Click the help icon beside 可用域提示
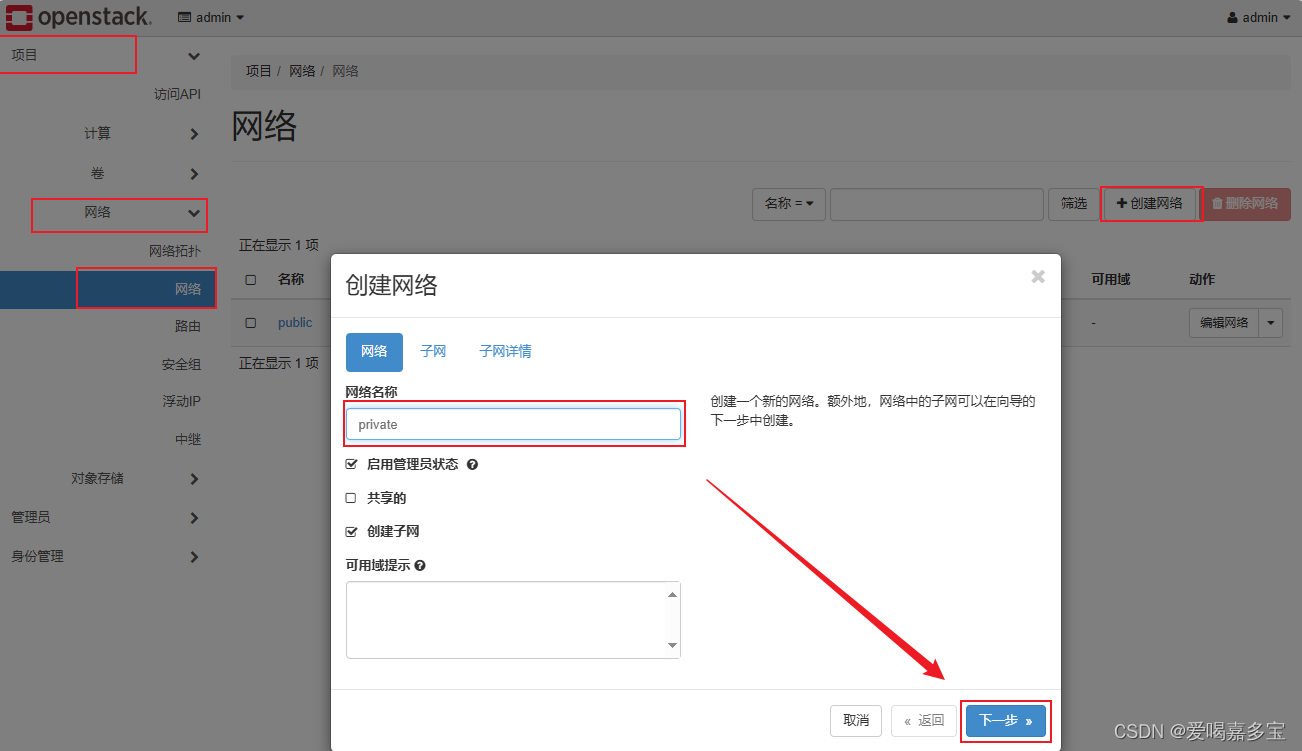 pos(420,565)
